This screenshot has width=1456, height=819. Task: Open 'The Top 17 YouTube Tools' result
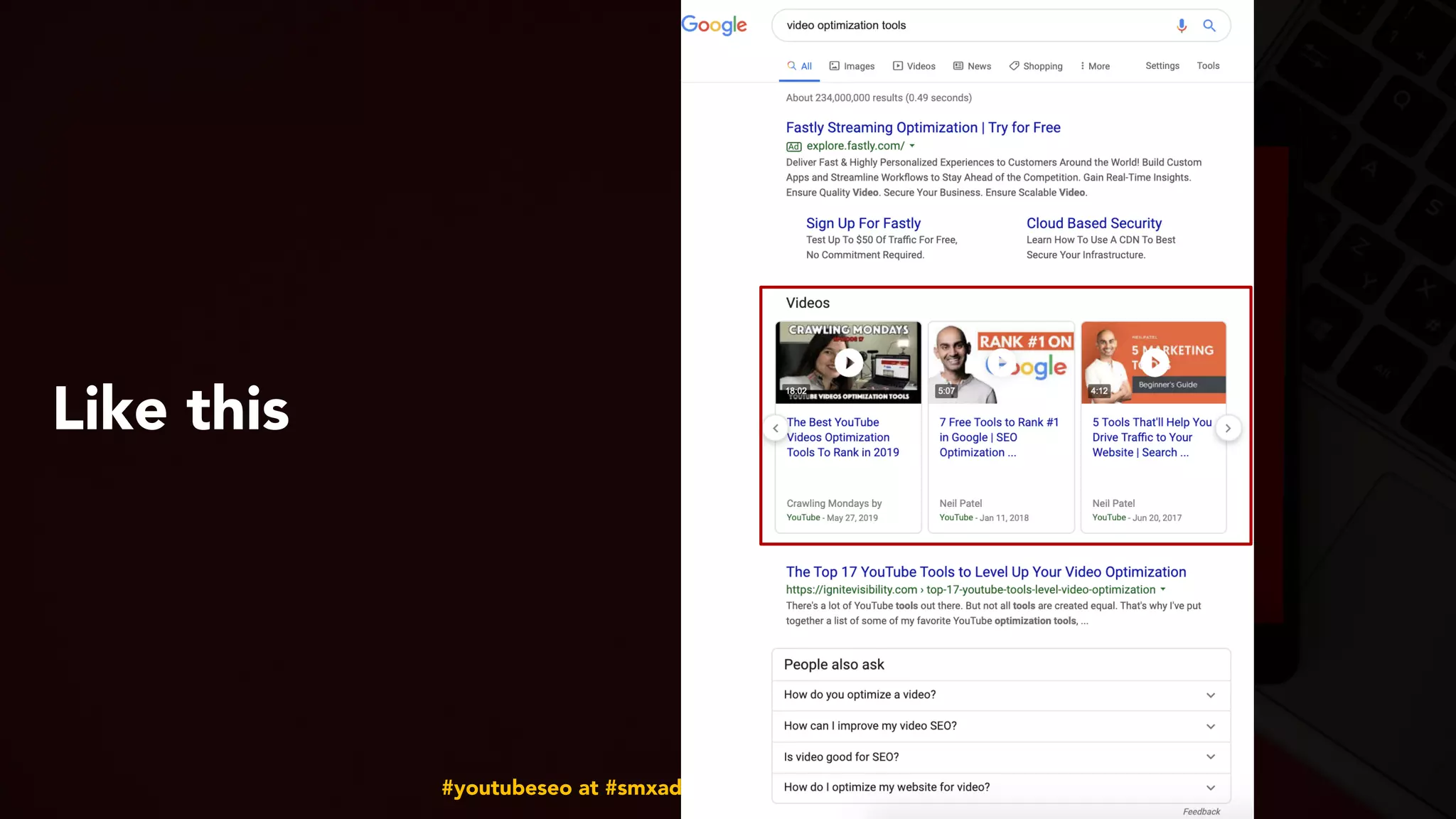point(985,572)
